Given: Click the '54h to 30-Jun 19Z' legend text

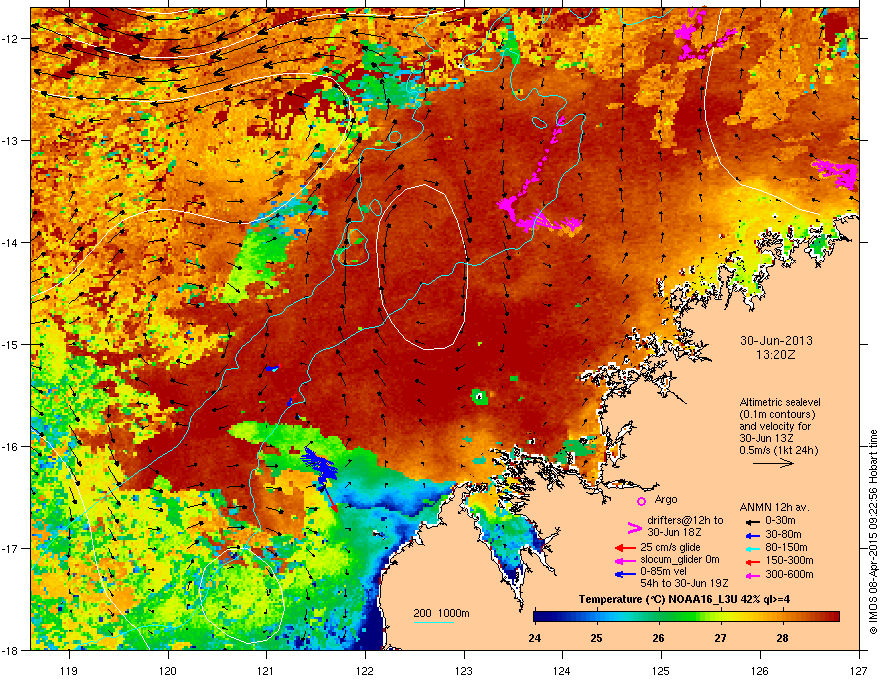Looking at the screenshot, I should [684, 583].
